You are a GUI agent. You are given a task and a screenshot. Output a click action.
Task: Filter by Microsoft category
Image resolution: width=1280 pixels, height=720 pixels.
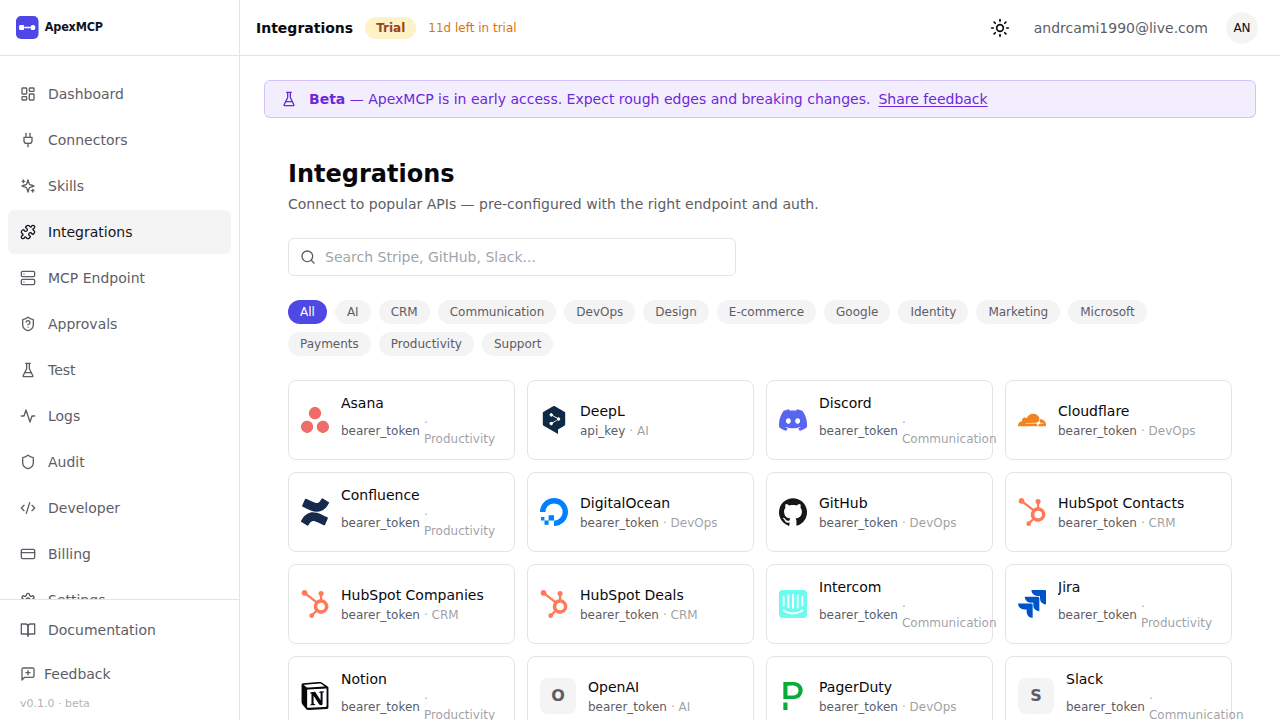coord(1107,312)
